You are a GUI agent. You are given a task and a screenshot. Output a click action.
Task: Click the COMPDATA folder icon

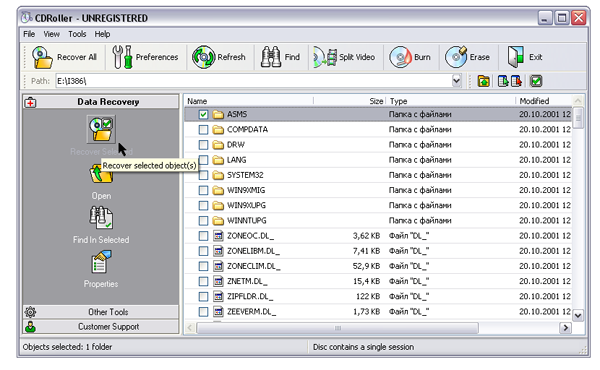pyautogui.click(x=218, y=130)
